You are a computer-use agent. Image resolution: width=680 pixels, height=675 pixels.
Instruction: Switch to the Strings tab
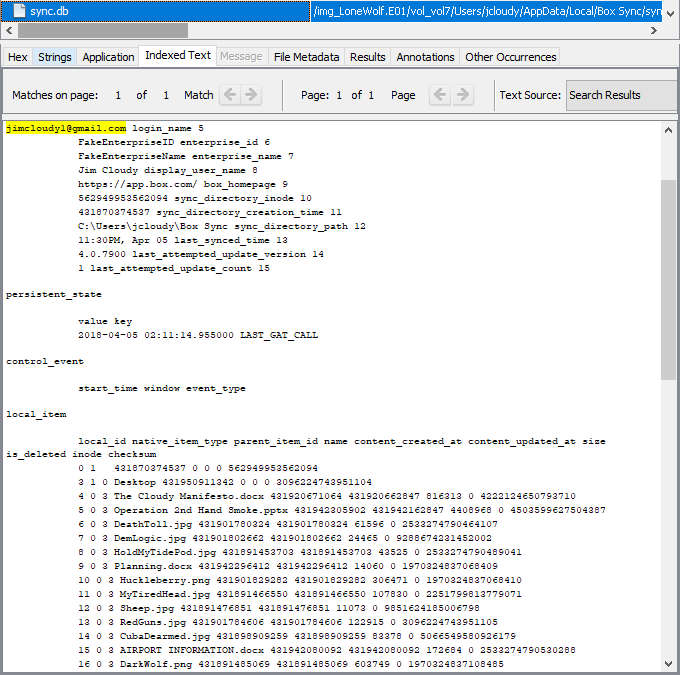point(55,57)
